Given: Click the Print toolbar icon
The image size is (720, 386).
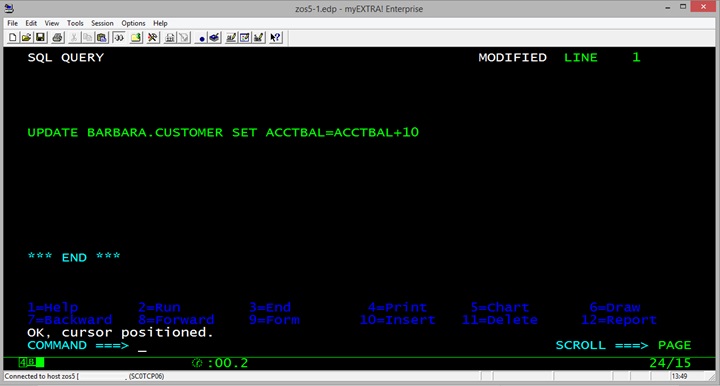Looking at the screenshot, I should [x=57, y=38].
